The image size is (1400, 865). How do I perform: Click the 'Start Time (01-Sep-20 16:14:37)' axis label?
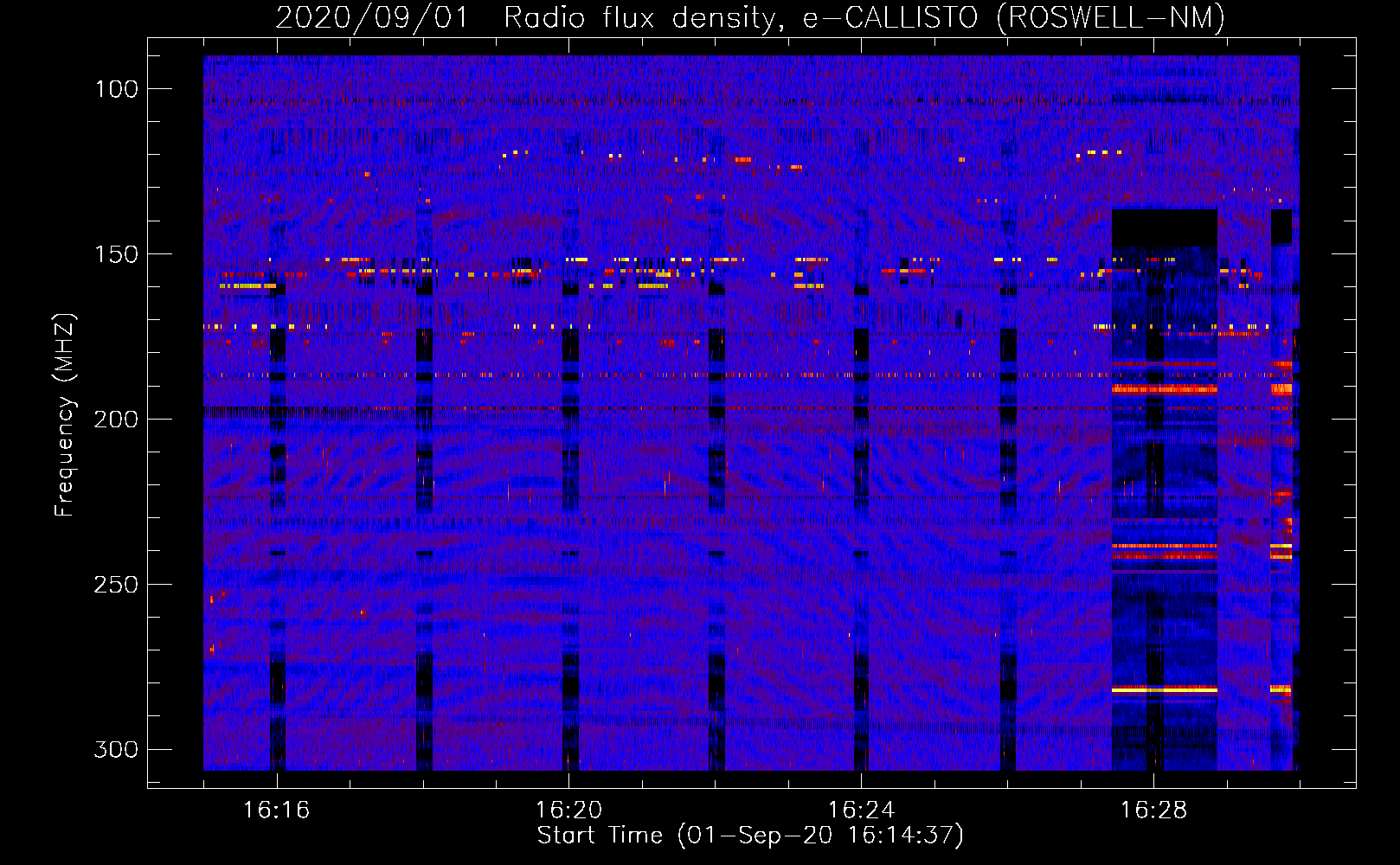pyautogui.click(x=750, y=836)
